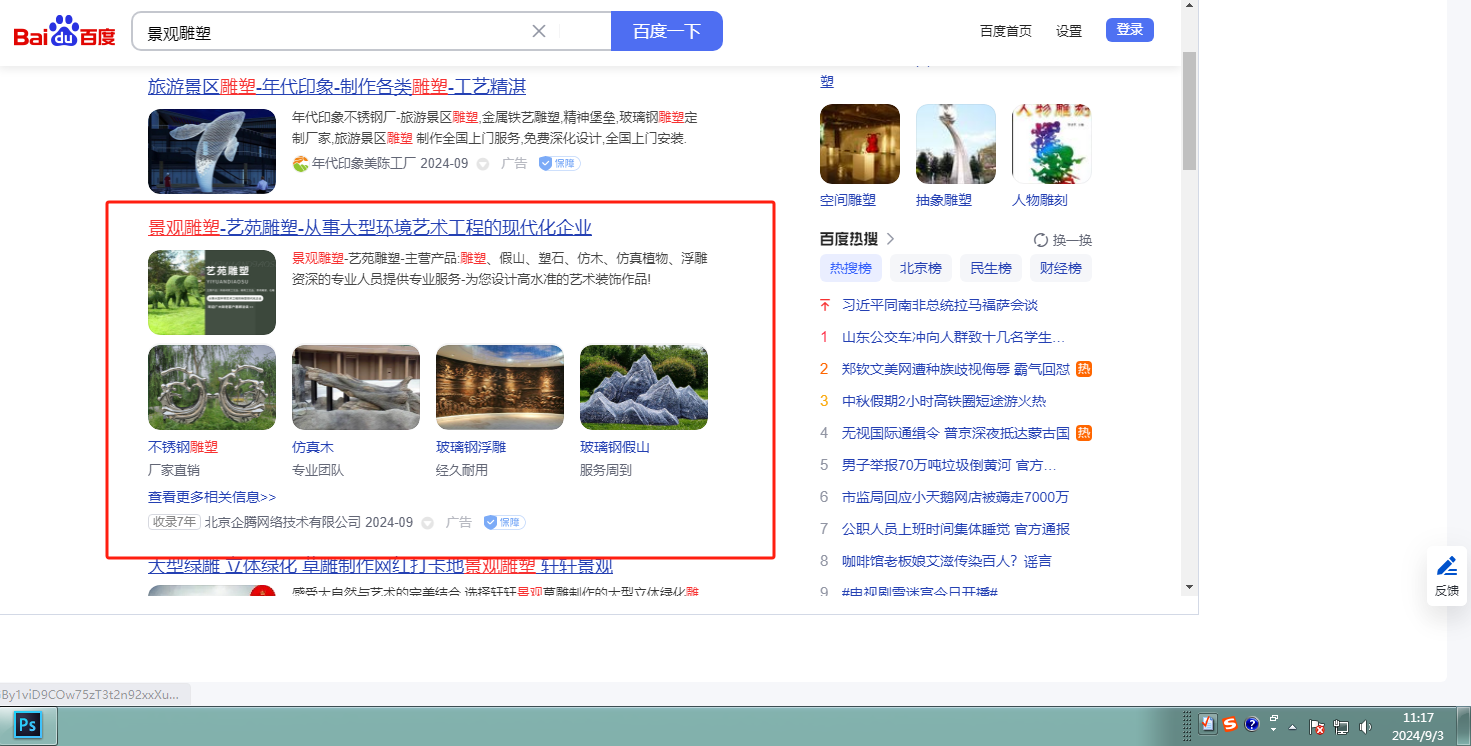The width and height of the screenshot is (1471, 746).
Task: Click the page vertical scrollbar thumb
Action: (1189, 110)
